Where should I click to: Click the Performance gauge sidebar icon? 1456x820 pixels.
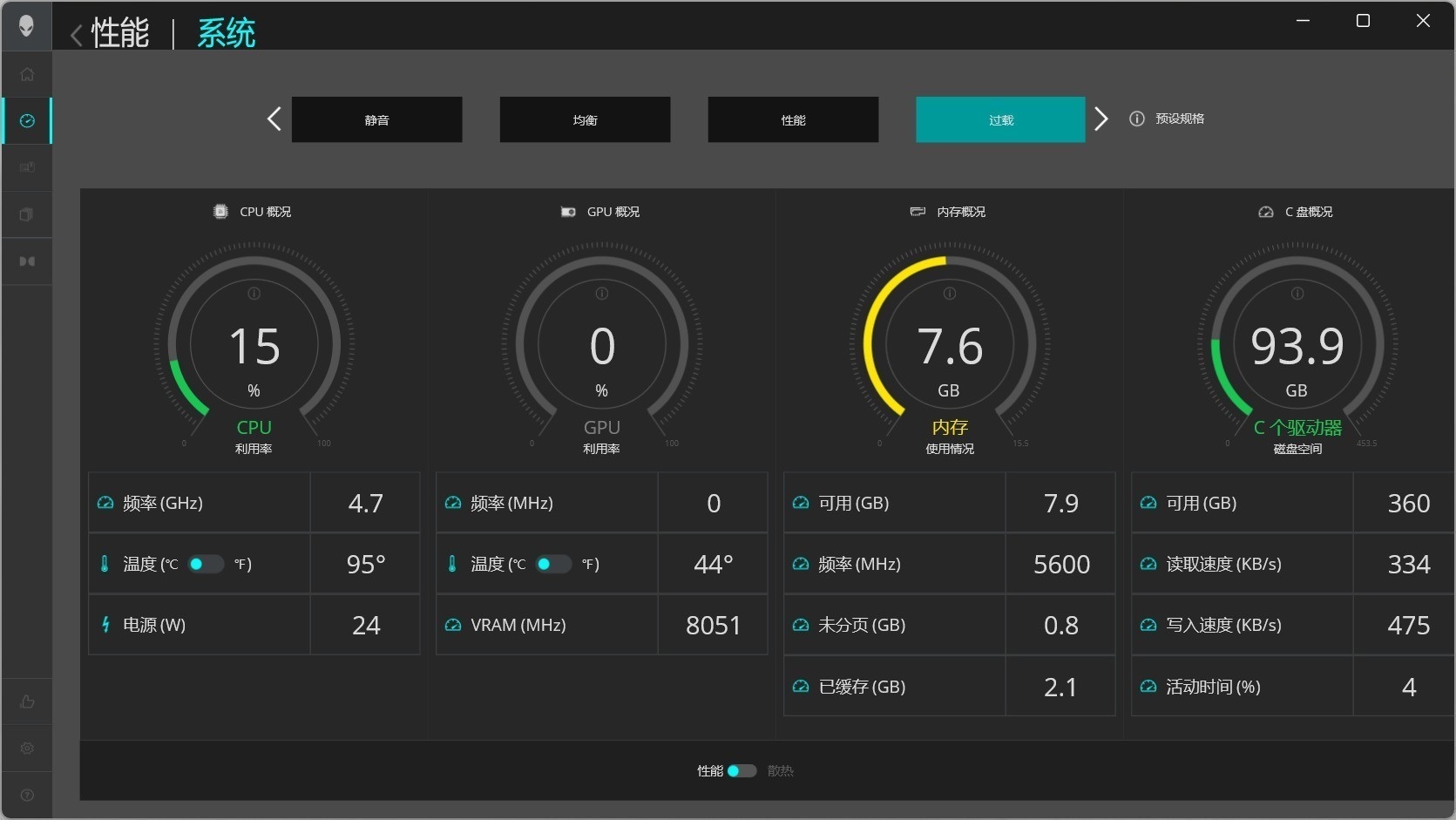[x=27, y=121]
